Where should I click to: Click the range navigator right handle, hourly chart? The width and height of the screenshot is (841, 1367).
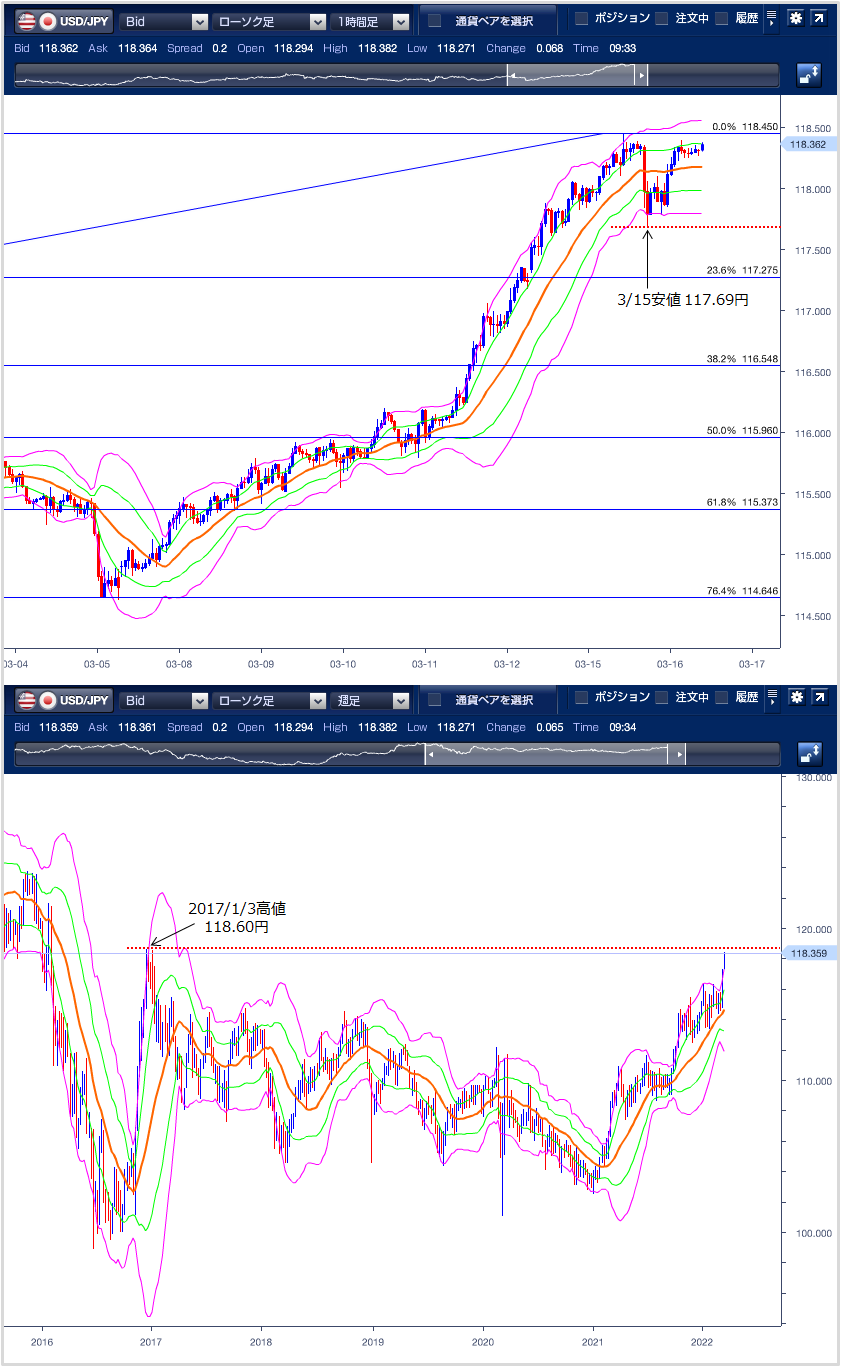point(642,75)
